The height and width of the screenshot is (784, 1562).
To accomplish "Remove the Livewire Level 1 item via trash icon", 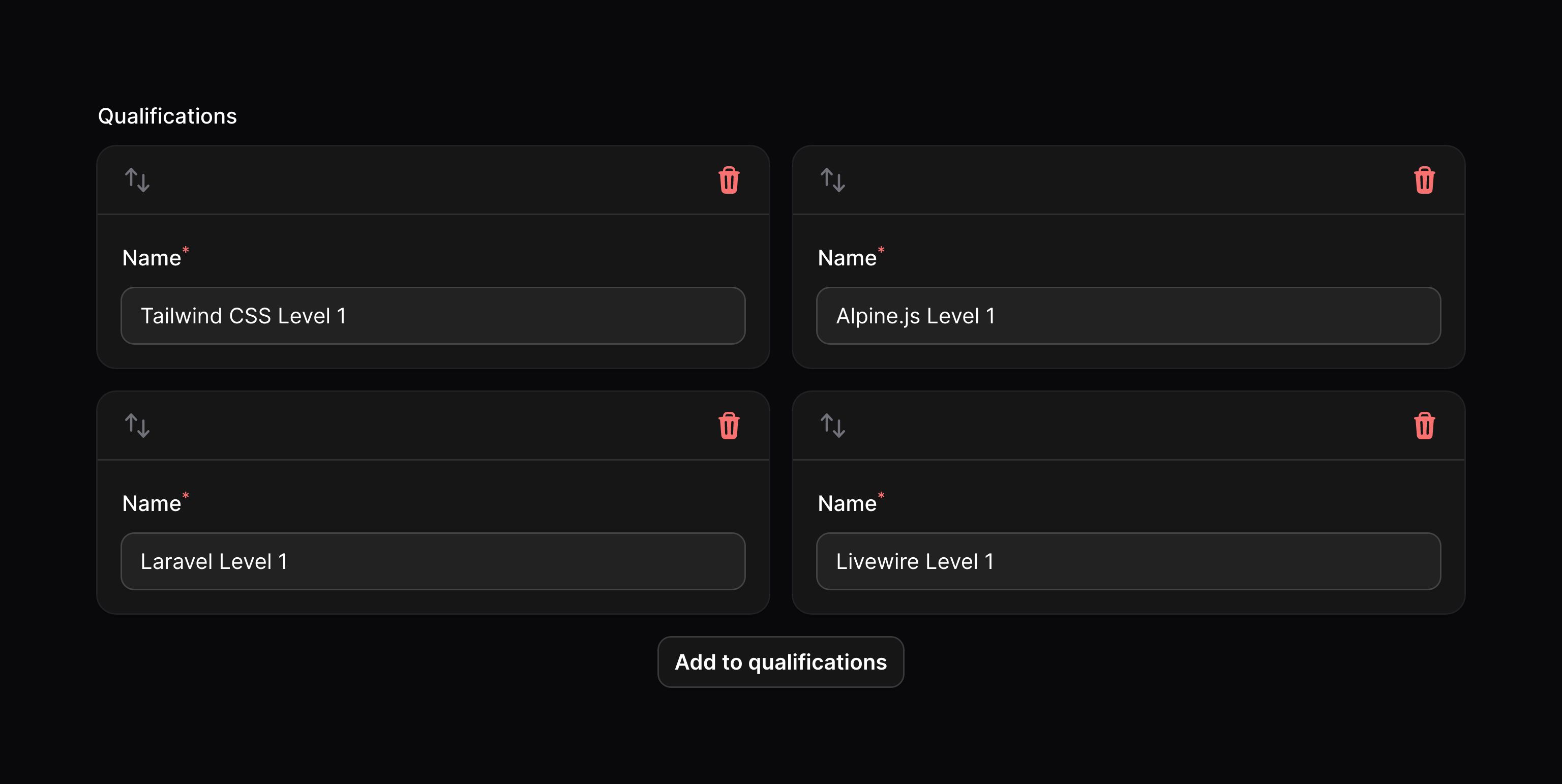I will pyautogui.click(x=1424, y=426).
